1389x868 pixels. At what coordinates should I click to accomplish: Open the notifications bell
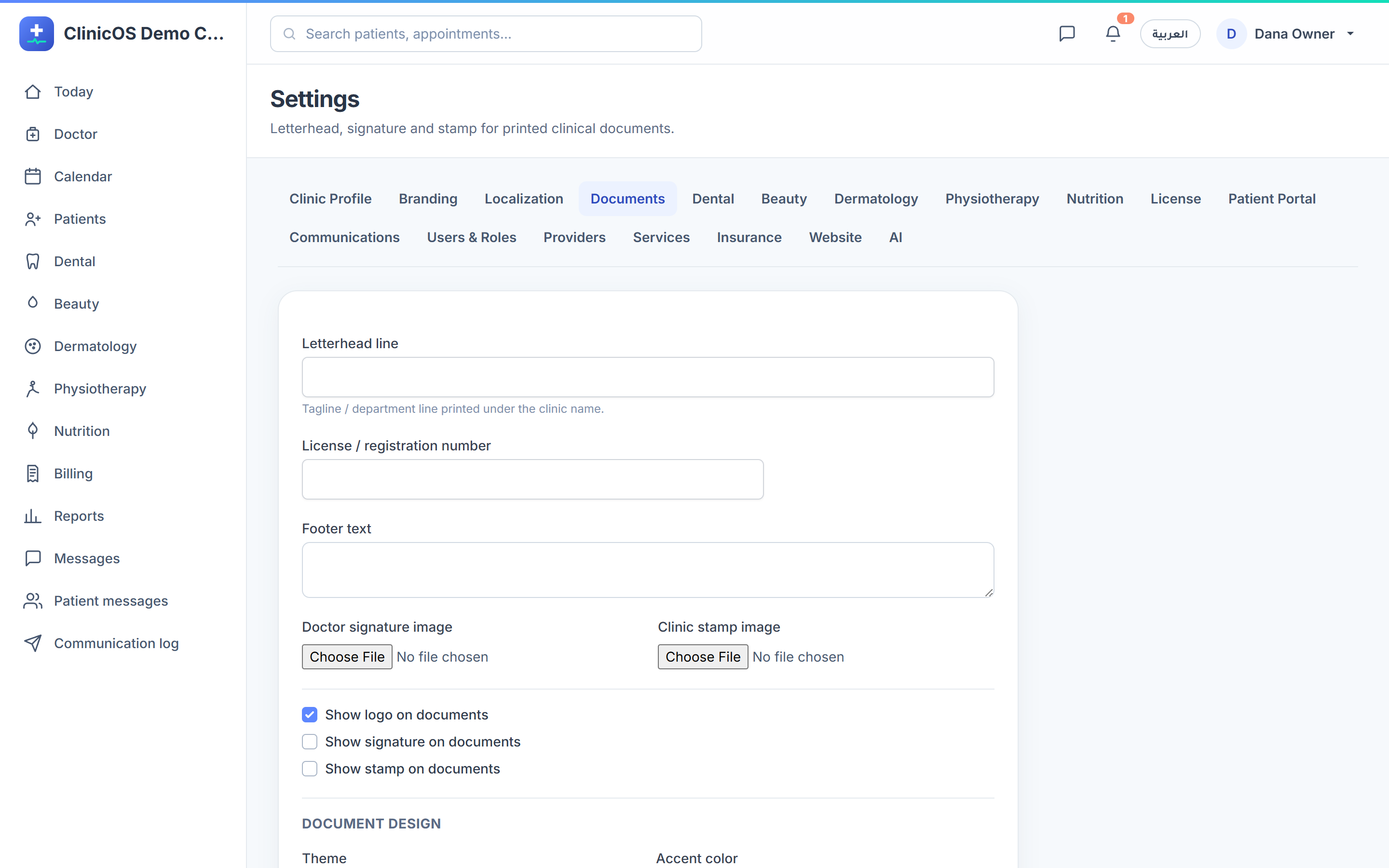[x=1112, y=34]
